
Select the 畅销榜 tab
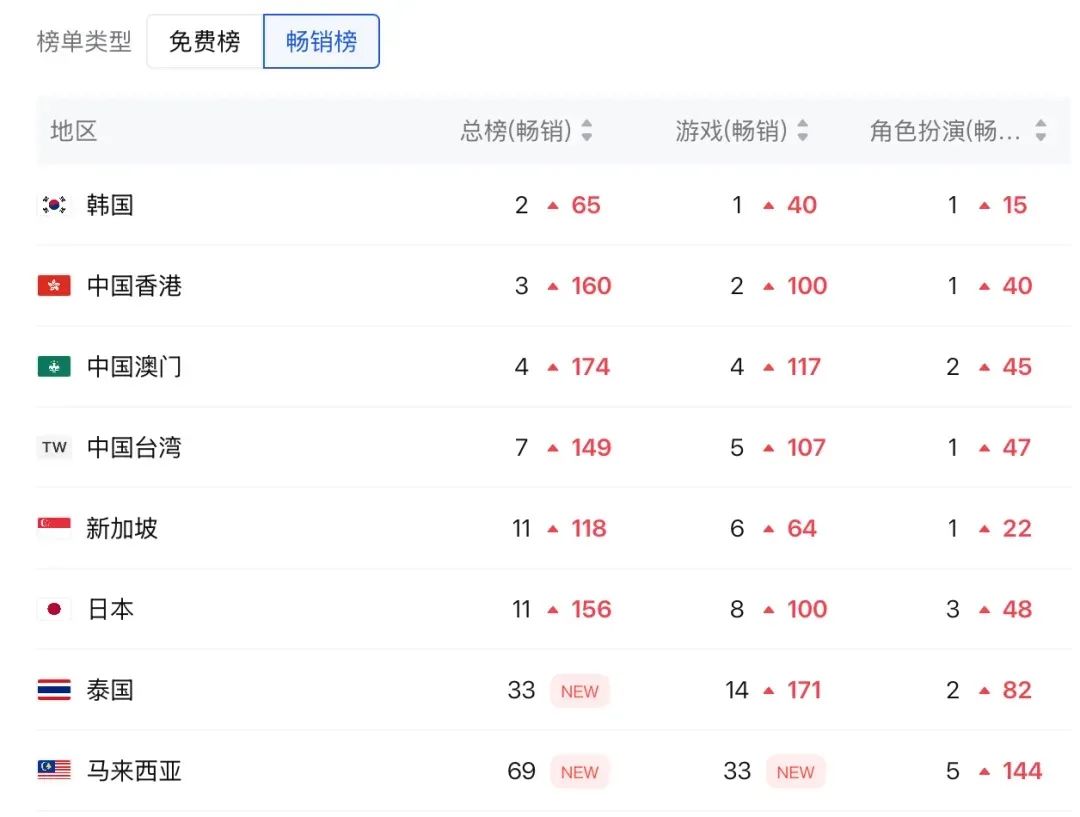321,42
